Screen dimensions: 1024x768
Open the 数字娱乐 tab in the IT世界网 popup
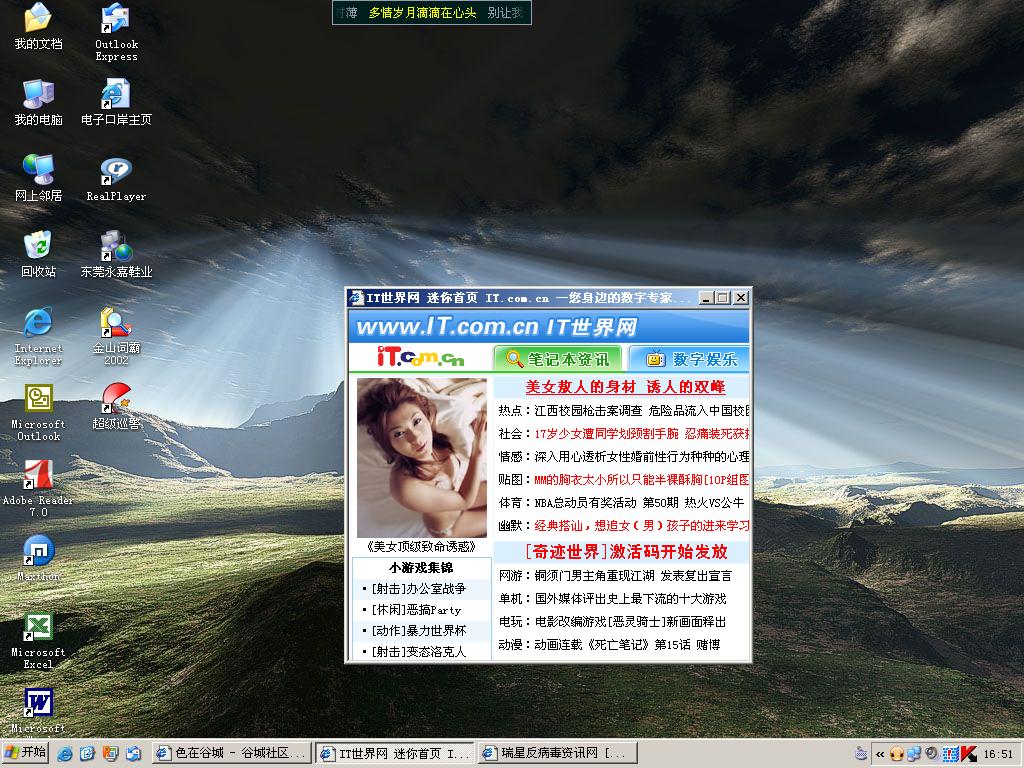click(x=690, y=359)
